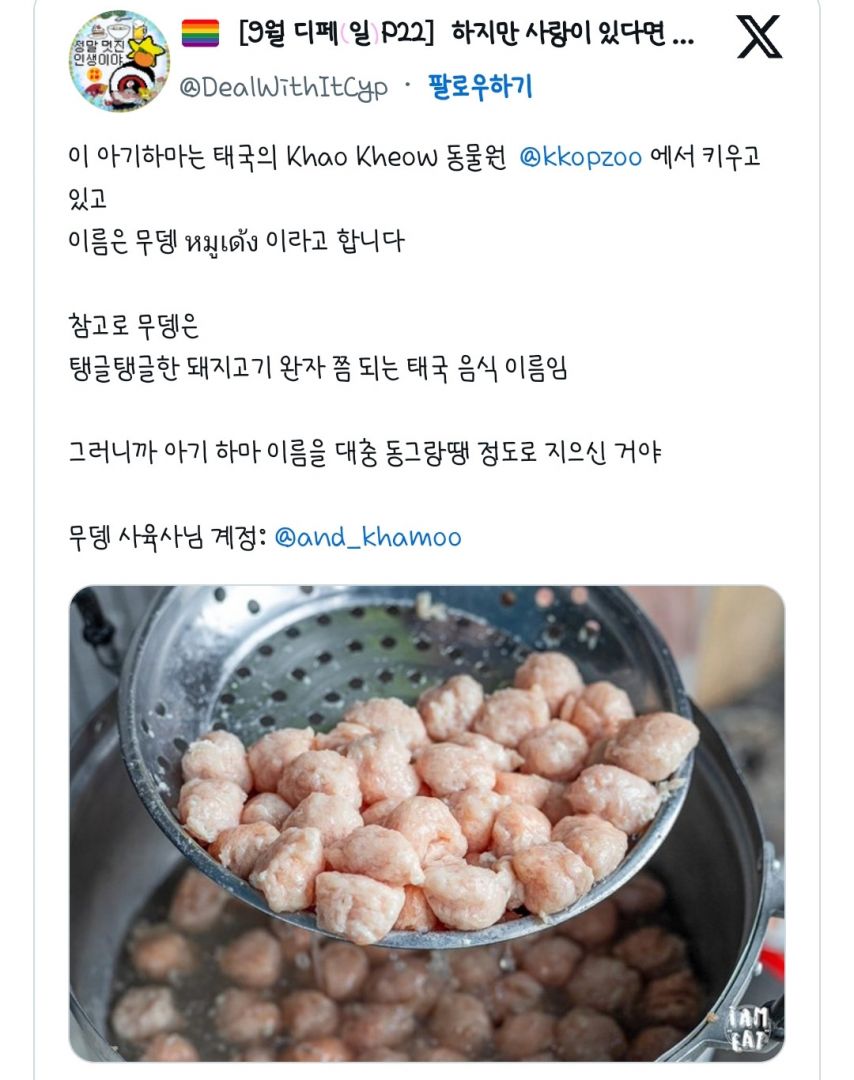854x1080 pixels.
Task: Click the Khao Kheow zoo text line
Action: [414, 156]
